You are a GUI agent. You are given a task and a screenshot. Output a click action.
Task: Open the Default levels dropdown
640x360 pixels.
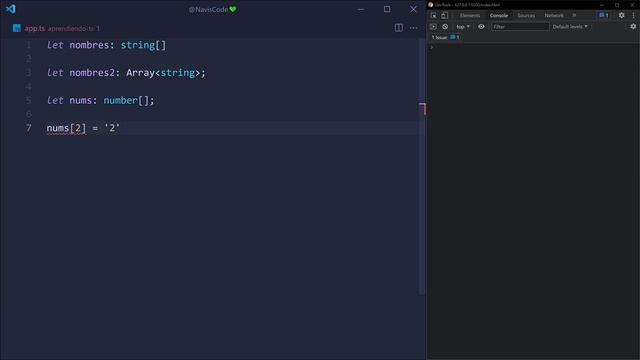click(570, 27)
